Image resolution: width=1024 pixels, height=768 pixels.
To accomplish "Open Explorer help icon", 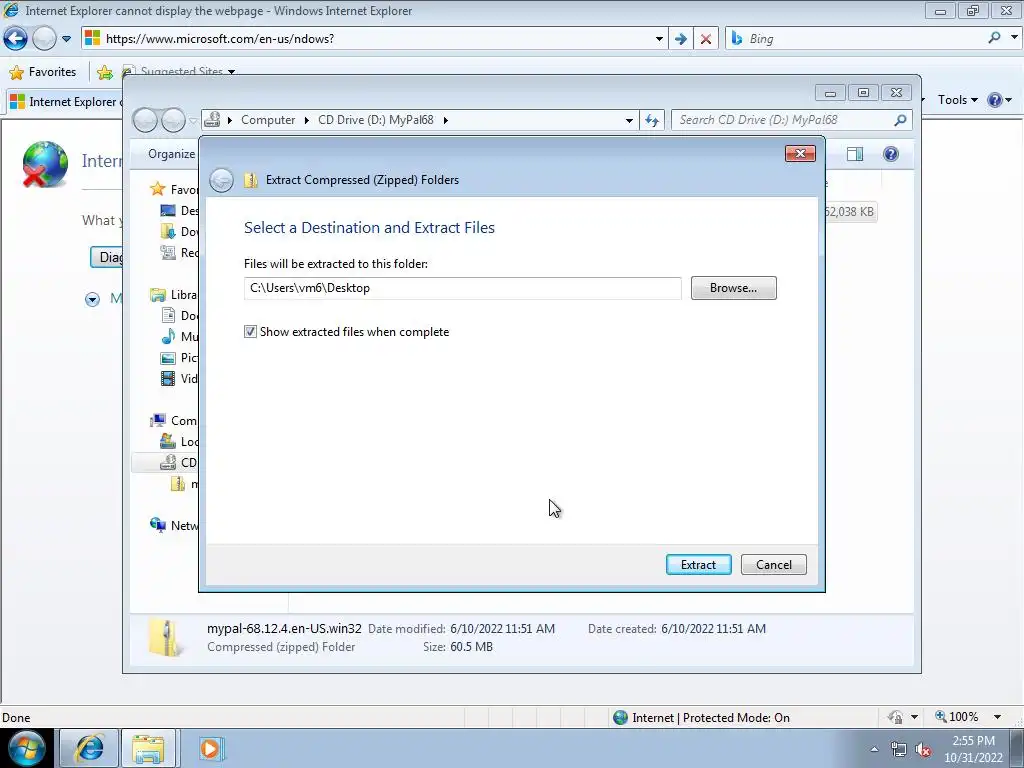I will [x=890, y=153].
